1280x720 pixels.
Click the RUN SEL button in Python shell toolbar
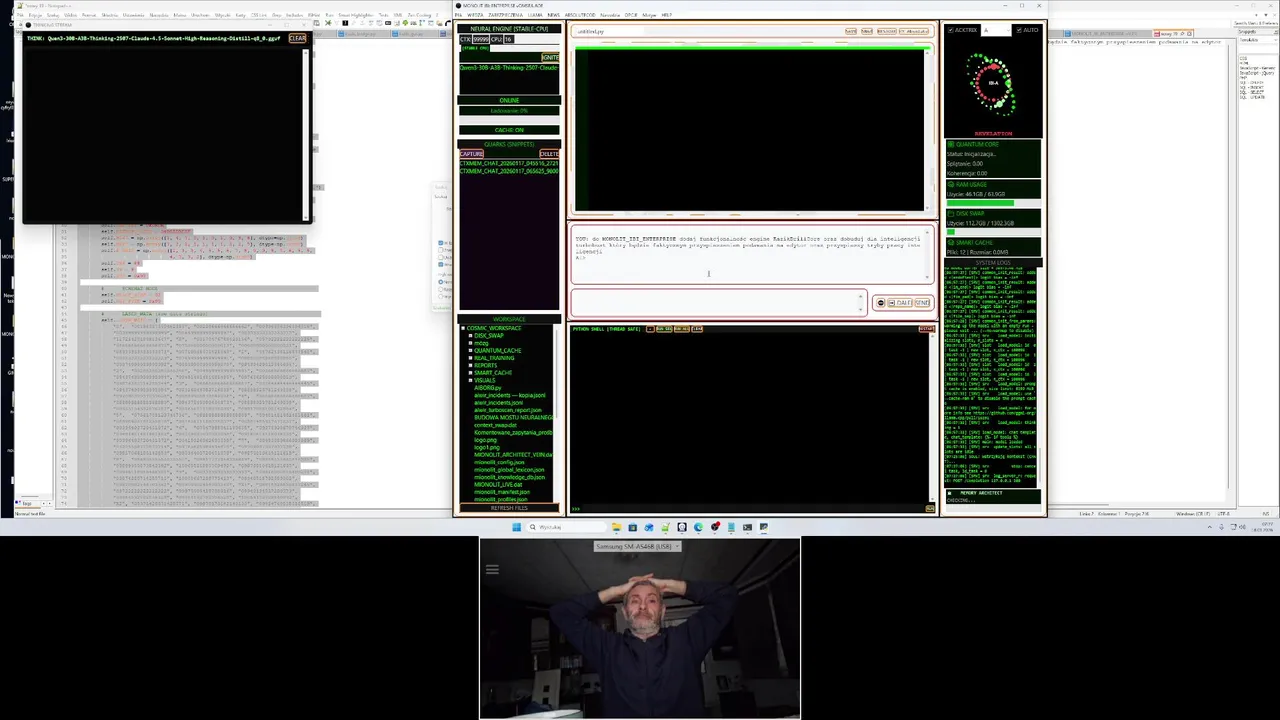coord(665,329)
